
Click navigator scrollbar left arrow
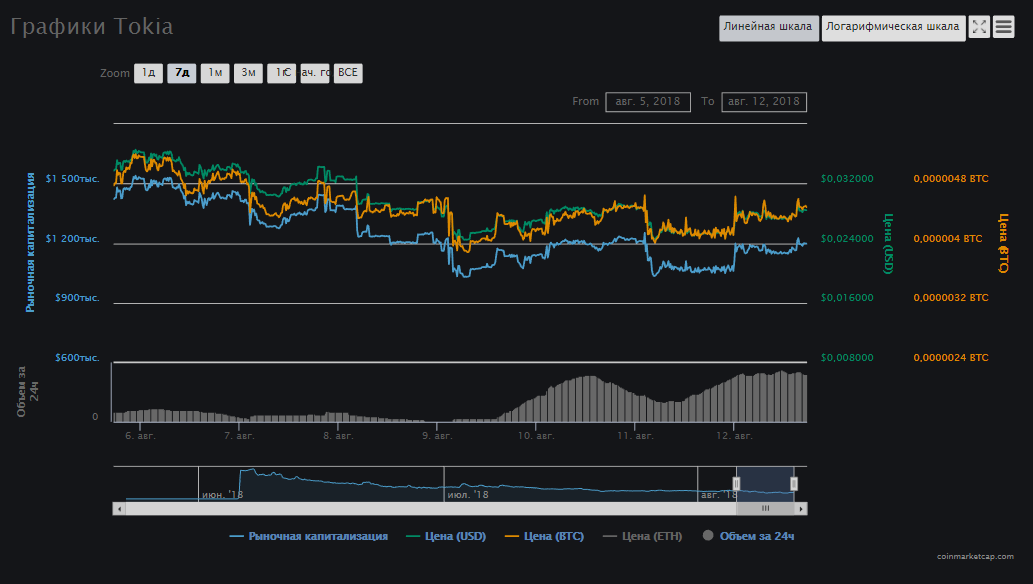(x=119, y=509)
